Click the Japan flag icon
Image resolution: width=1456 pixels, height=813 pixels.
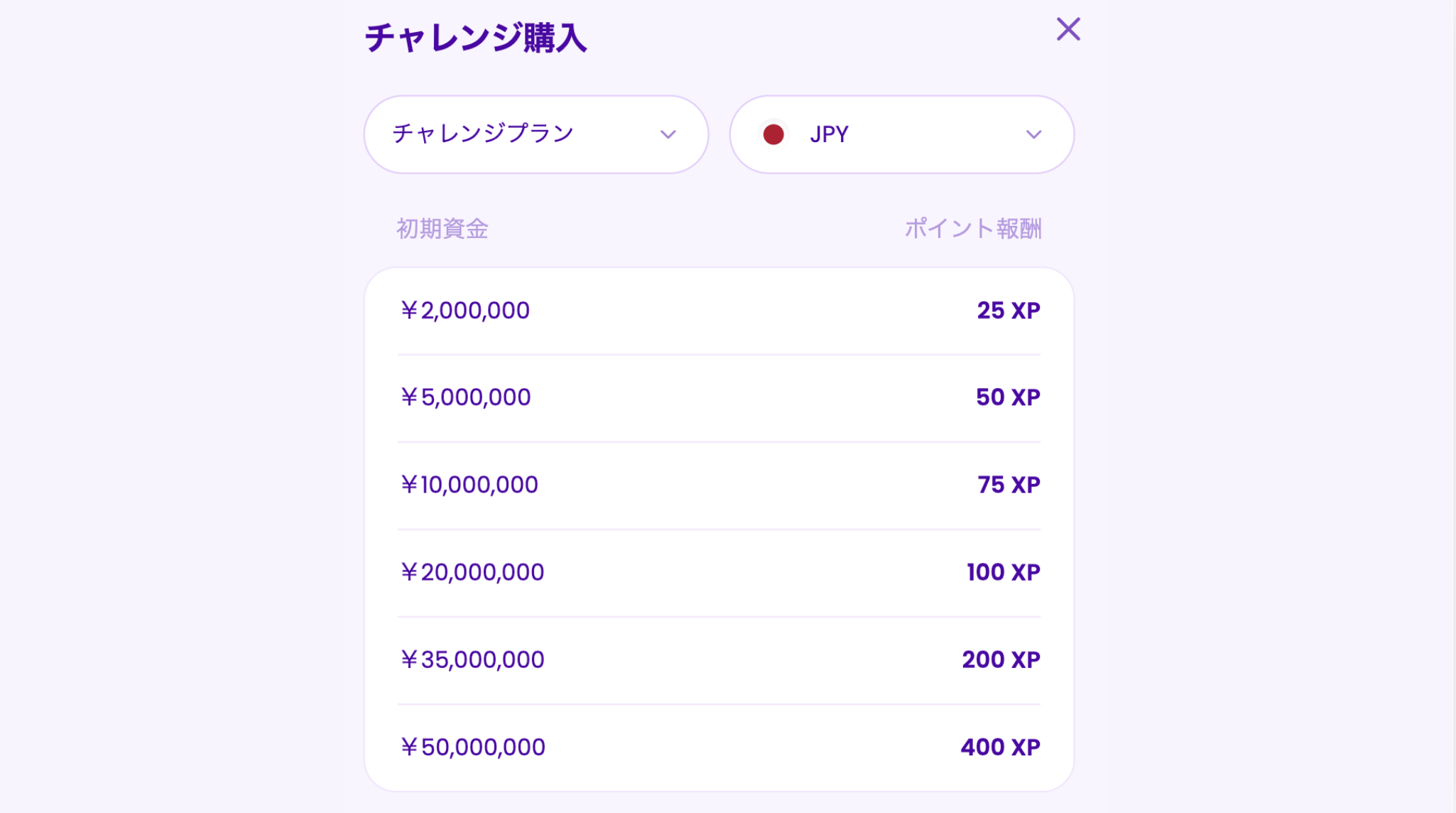click(773, 134)
